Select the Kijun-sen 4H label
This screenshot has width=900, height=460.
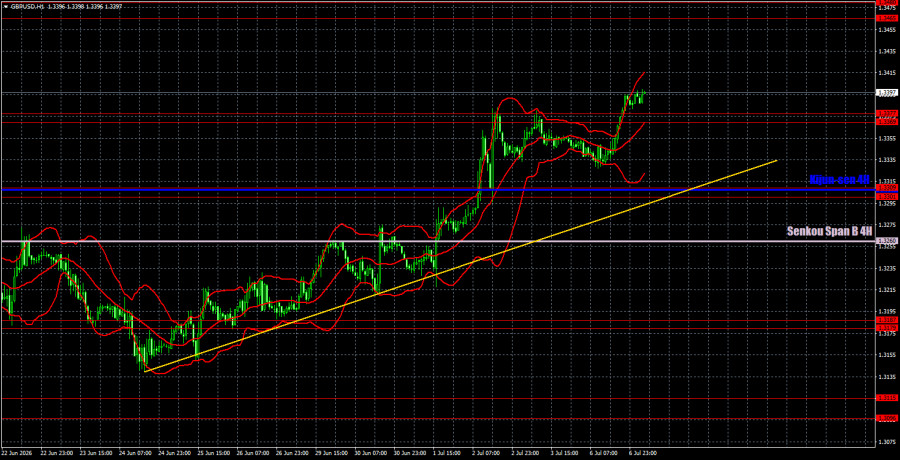[839, 180]
